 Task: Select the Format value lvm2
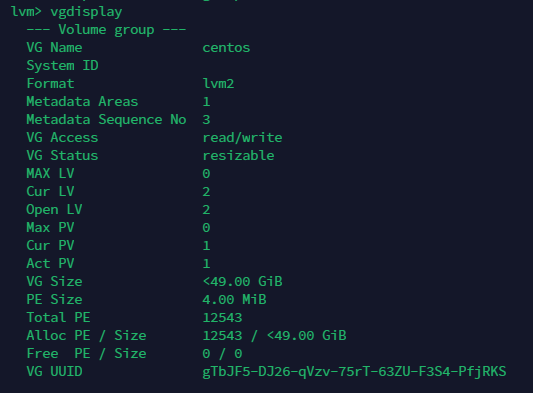218,84
